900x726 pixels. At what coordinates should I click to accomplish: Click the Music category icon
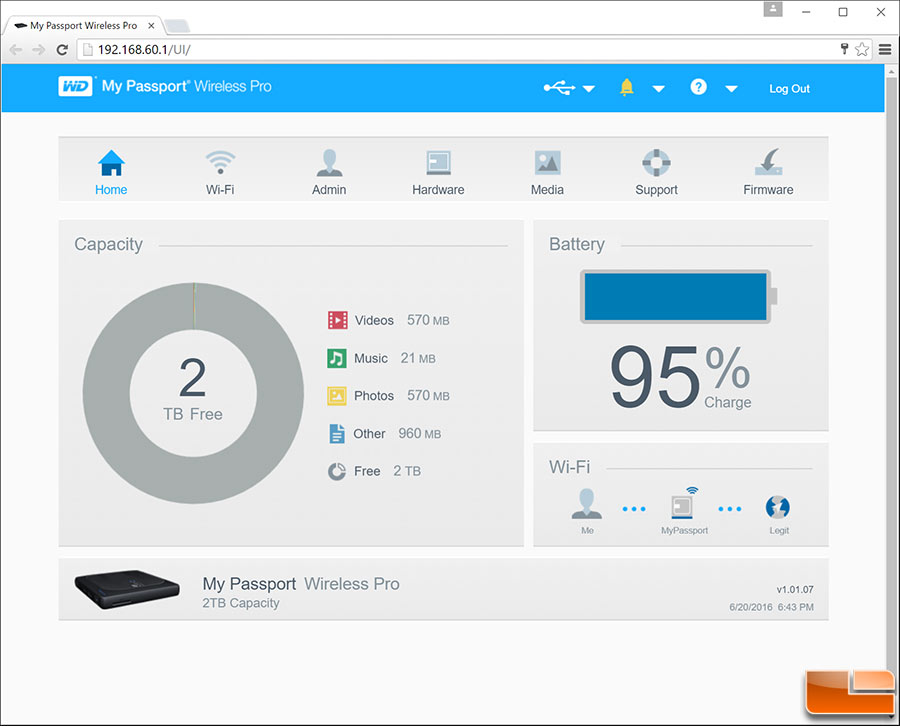coord(337,358)
